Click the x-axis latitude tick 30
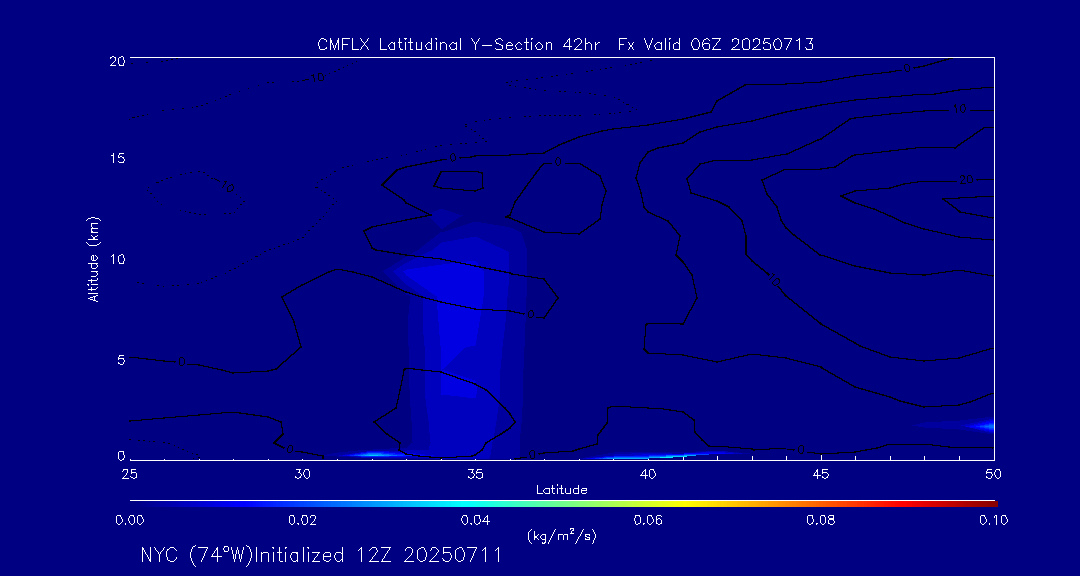Viewport: 1080px width, 576px height. click(302, 474)
